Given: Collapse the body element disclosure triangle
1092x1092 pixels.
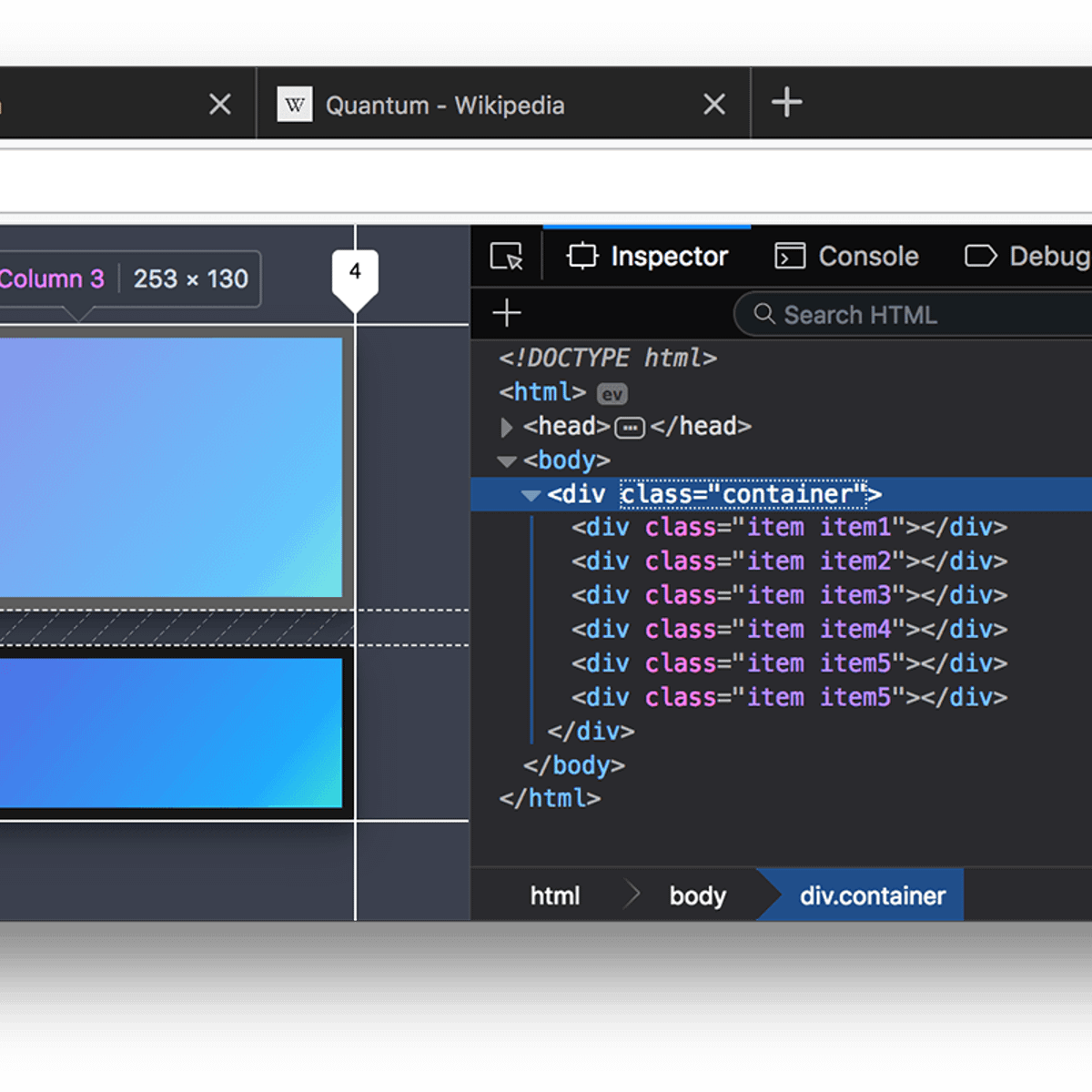Looking at the screenshot, I should pos(507,460).
